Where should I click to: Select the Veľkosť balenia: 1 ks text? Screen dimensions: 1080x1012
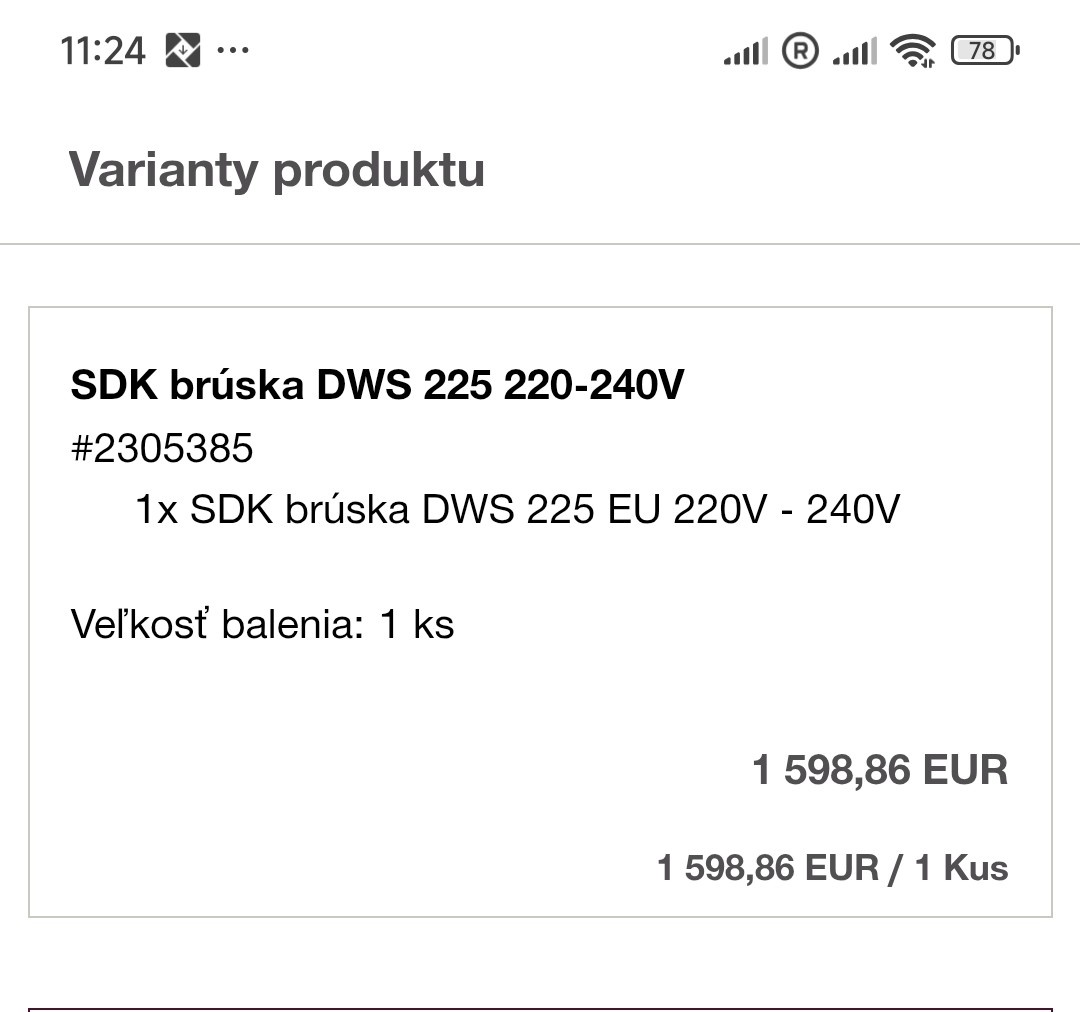pos(260,624)
